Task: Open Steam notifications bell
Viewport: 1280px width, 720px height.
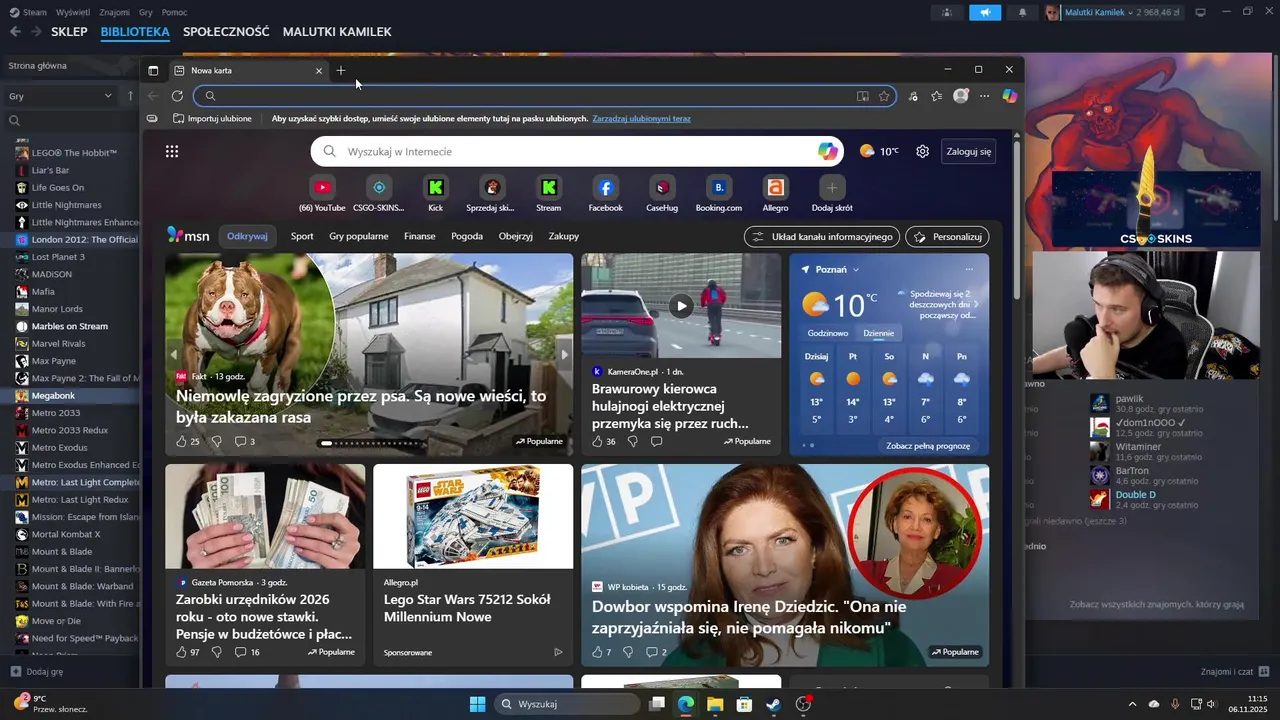Action: coord(1022,12)
